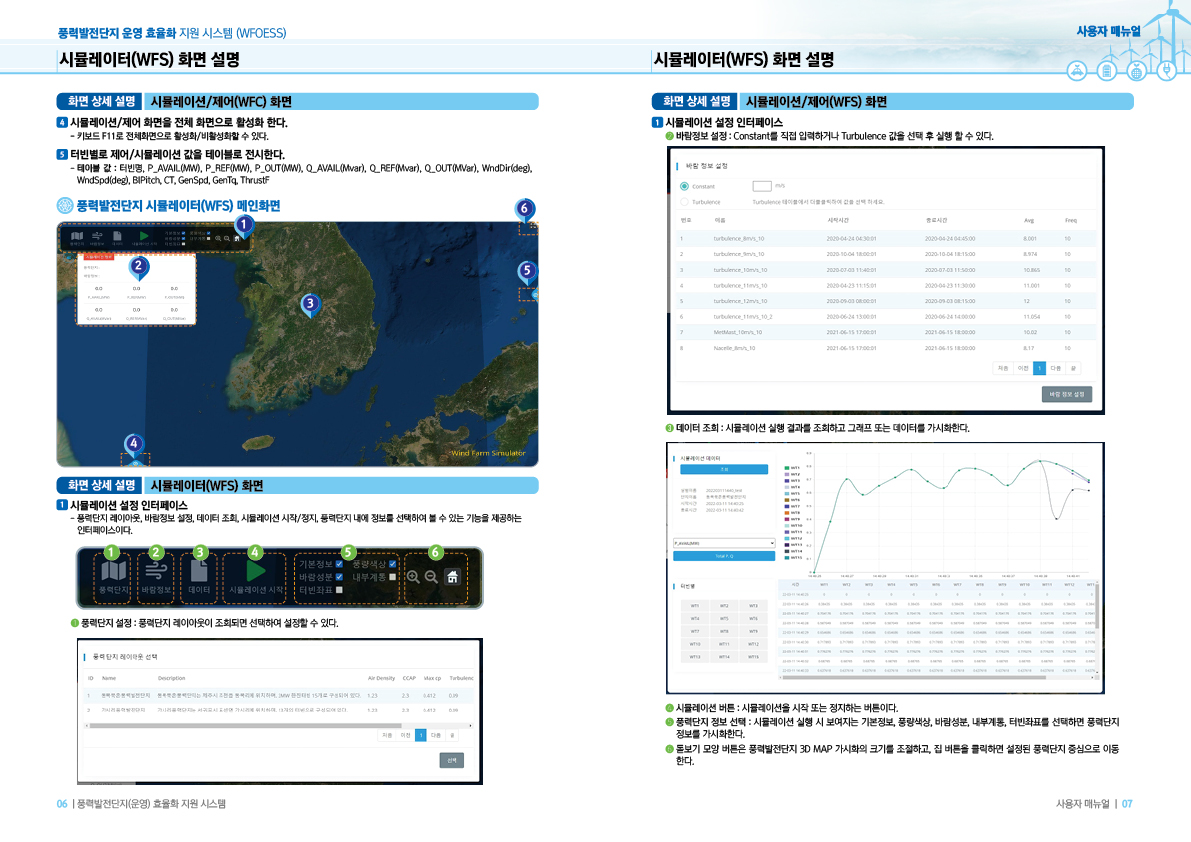Image resolution: width=1191 pixels, height=842 pixels.
Task: Click the Avg column header
Action: point(1029,220)
